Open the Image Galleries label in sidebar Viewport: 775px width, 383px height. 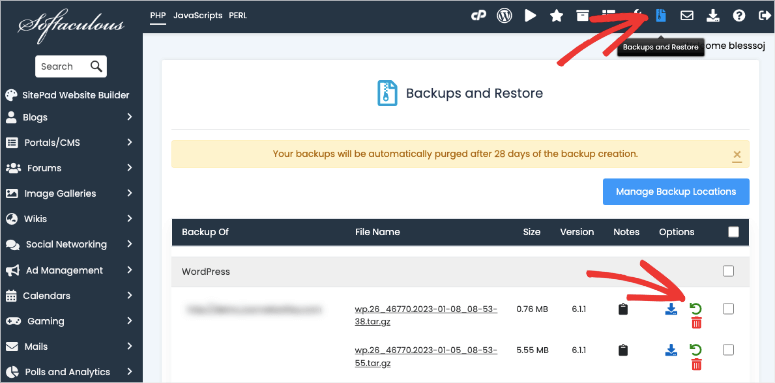[60, 193]
